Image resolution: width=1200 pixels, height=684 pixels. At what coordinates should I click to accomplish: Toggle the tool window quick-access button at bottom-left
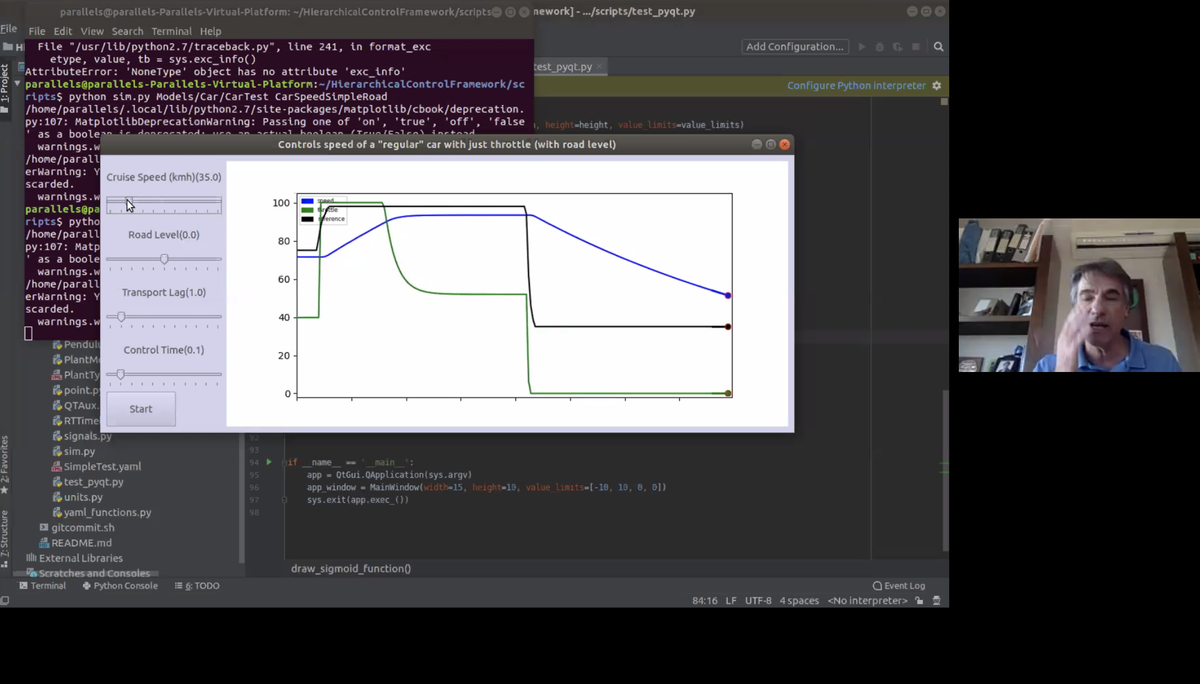(x=5, y=601)
